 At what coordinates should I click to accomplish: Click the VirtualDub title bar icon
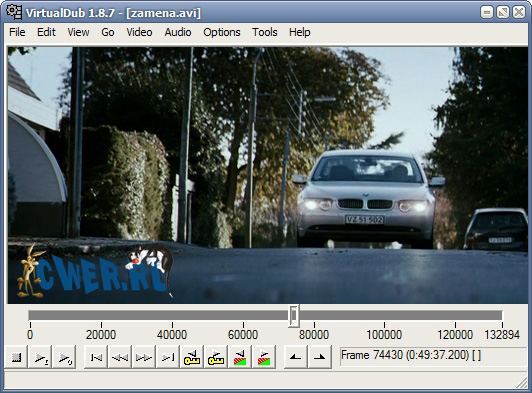14,12
